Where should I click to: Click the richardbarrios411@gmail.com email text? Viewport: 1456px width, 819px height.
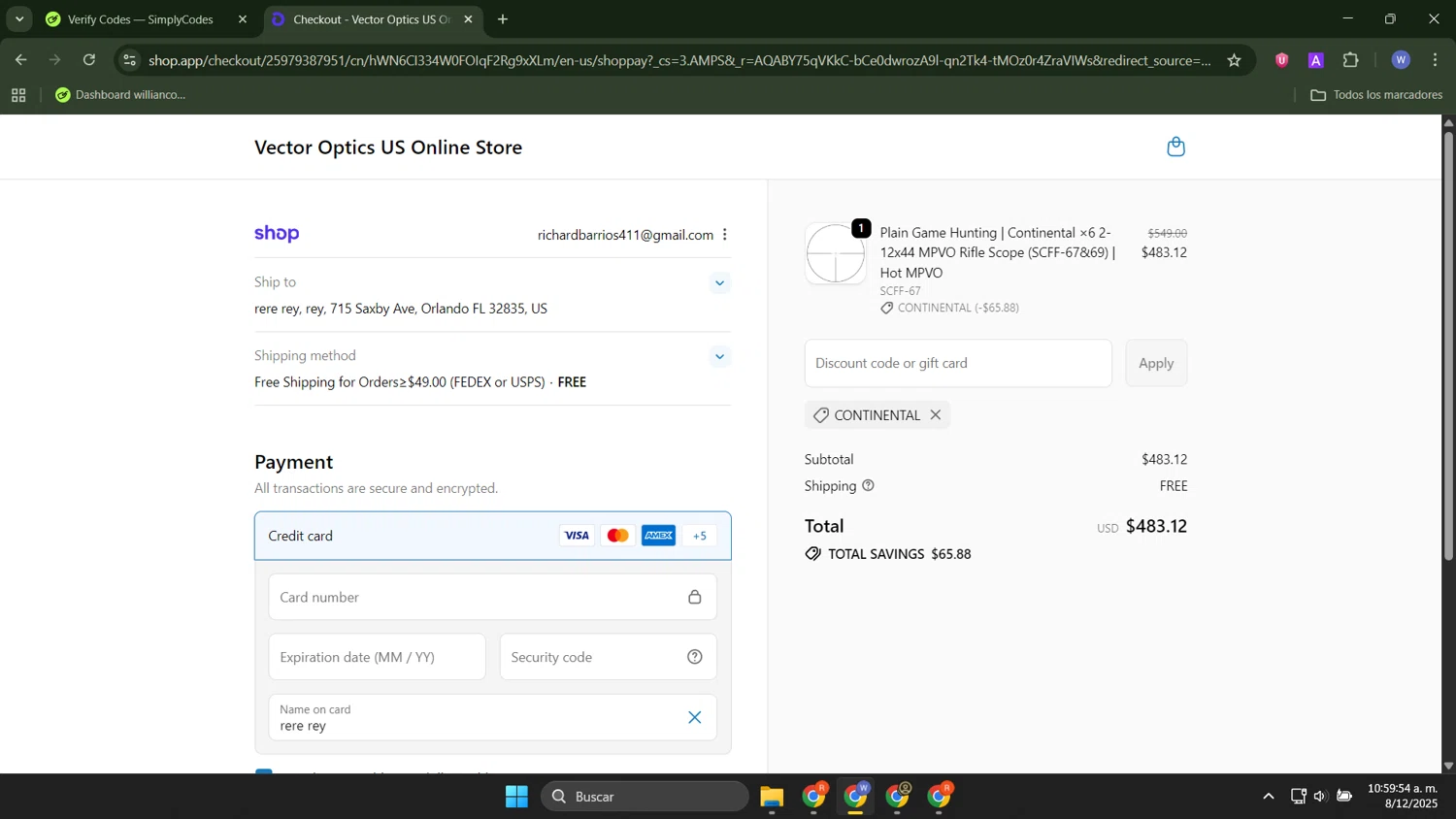click(625, 235)
